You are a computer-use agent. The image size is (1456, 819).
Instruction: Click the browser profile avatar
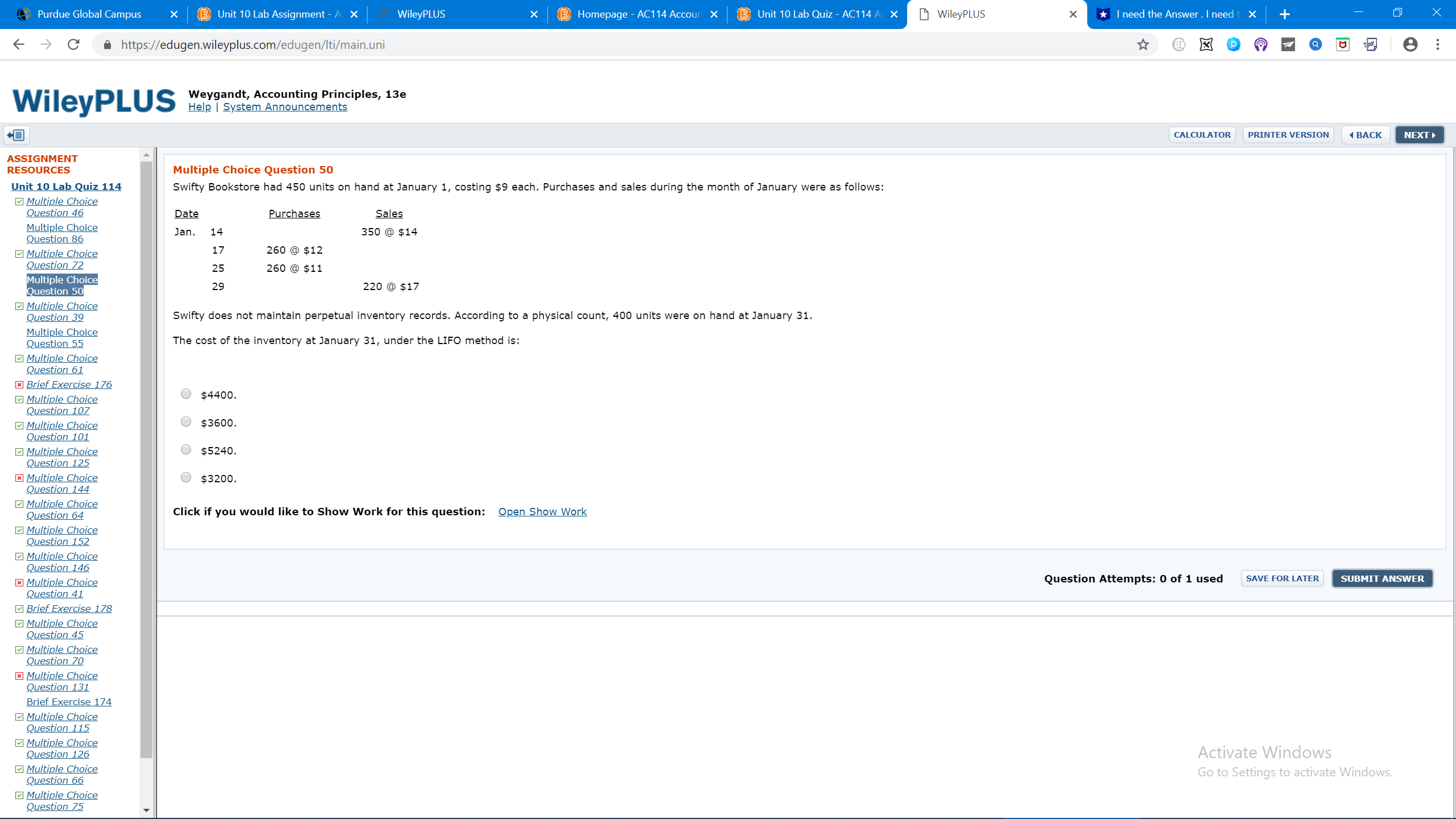click(1411, 44)
